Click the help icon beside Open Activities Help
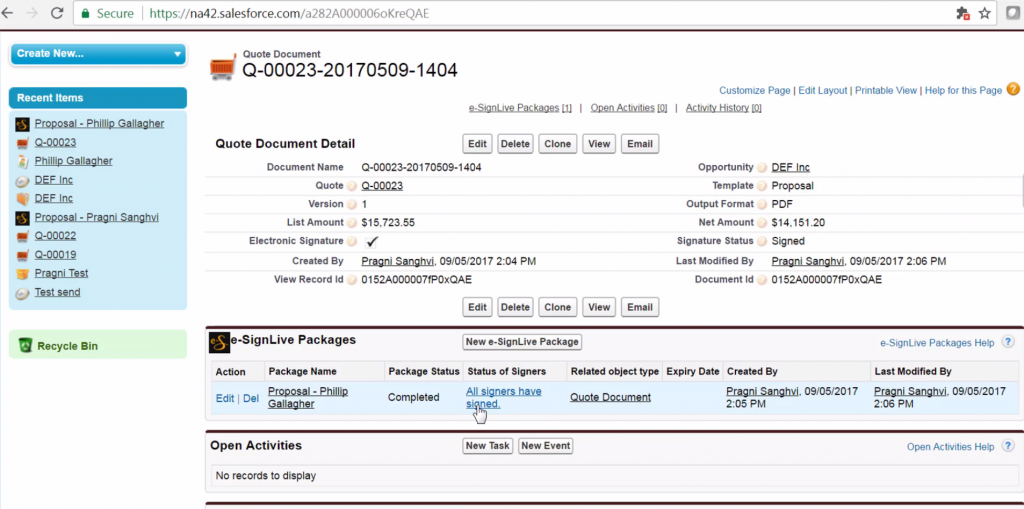 click(x=1008, y=446)
